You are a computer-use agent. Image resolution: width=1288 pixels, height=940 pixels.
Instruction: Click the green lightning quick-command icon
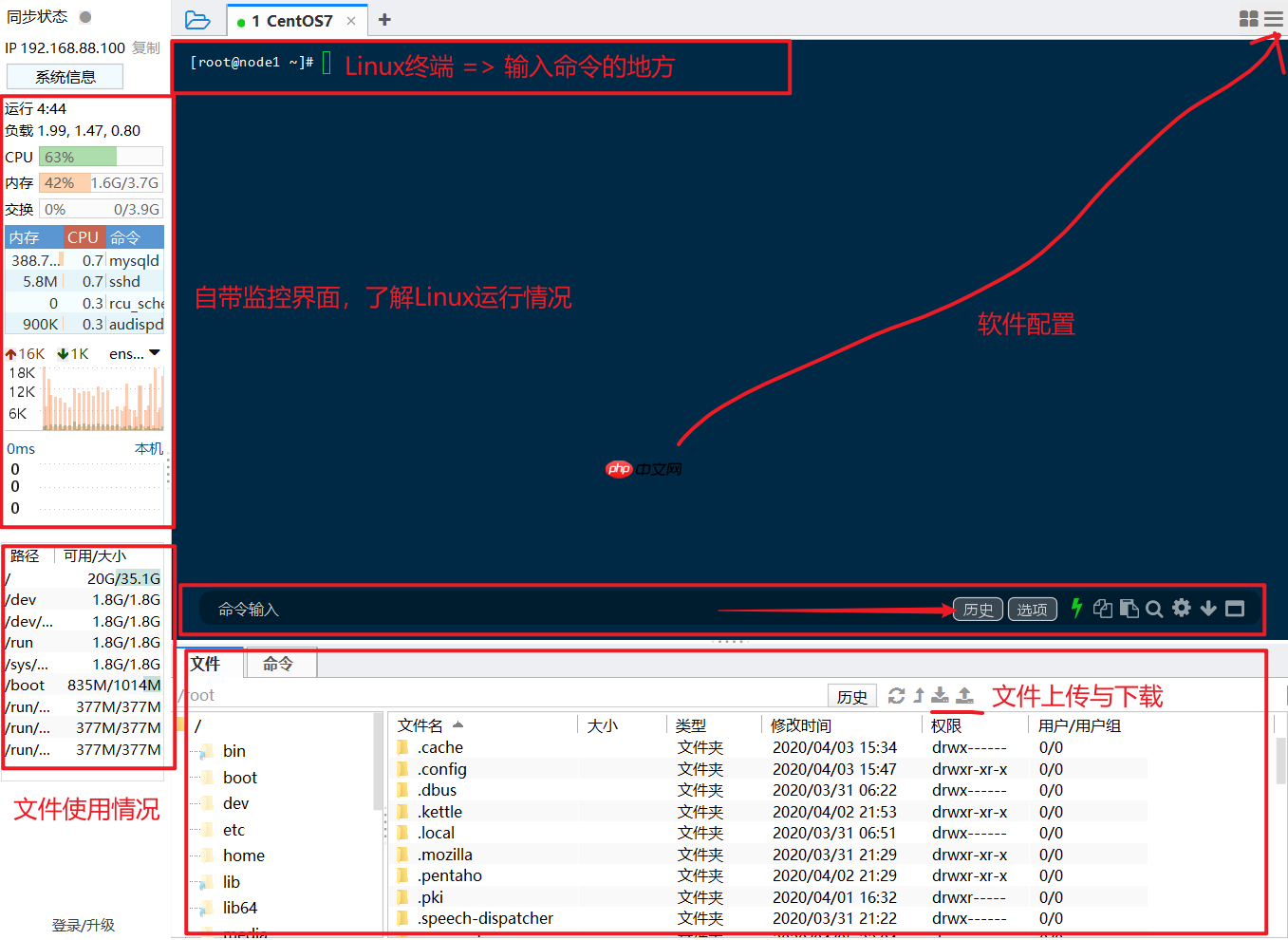[1075, 609]
